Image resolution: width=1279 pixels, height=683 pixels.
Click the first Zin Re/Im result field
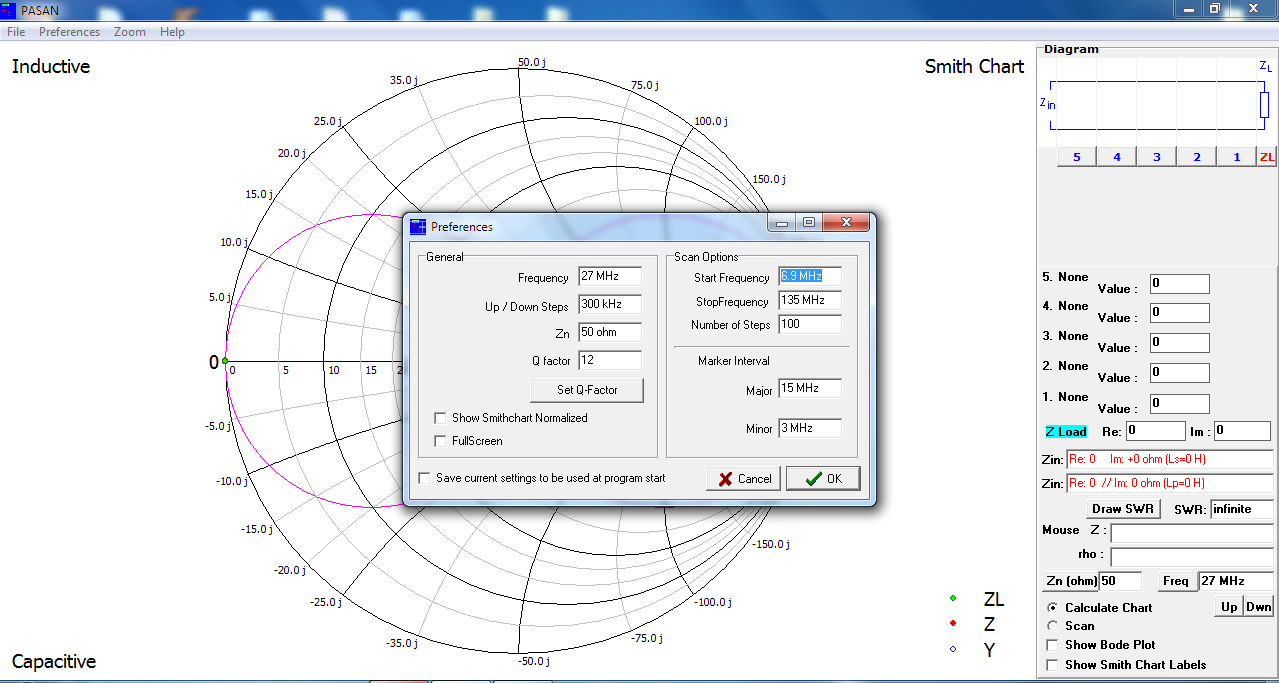tap(1169, 460)
